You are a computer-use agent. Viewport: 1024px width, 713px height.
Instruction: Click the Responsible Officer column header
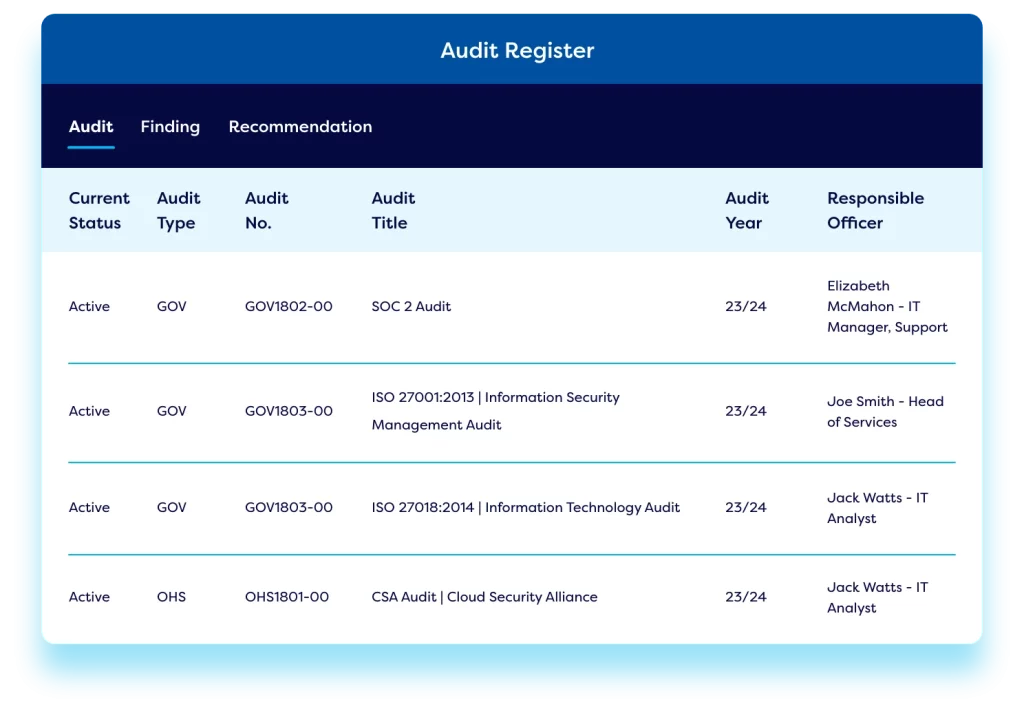click(x=875, y=210)
